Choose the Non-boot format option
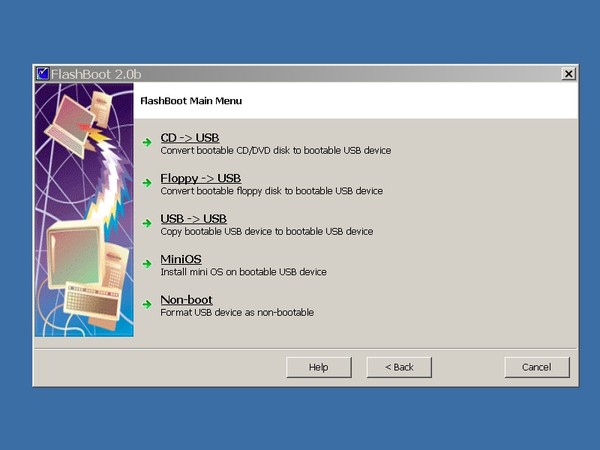The height and width of the screenshot is (450, 600). tap(186, 300)
